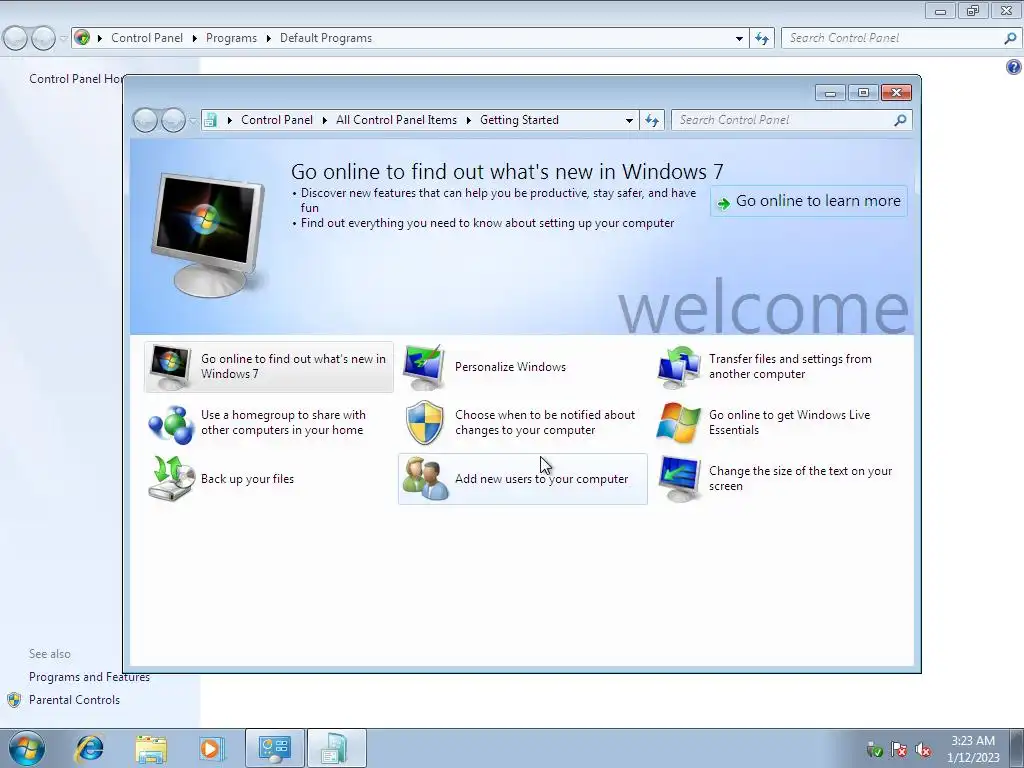This screenshot has width=1024, height=768.
Task: Switch to the Getting Started taskbar button
Action: coord(336,748)
